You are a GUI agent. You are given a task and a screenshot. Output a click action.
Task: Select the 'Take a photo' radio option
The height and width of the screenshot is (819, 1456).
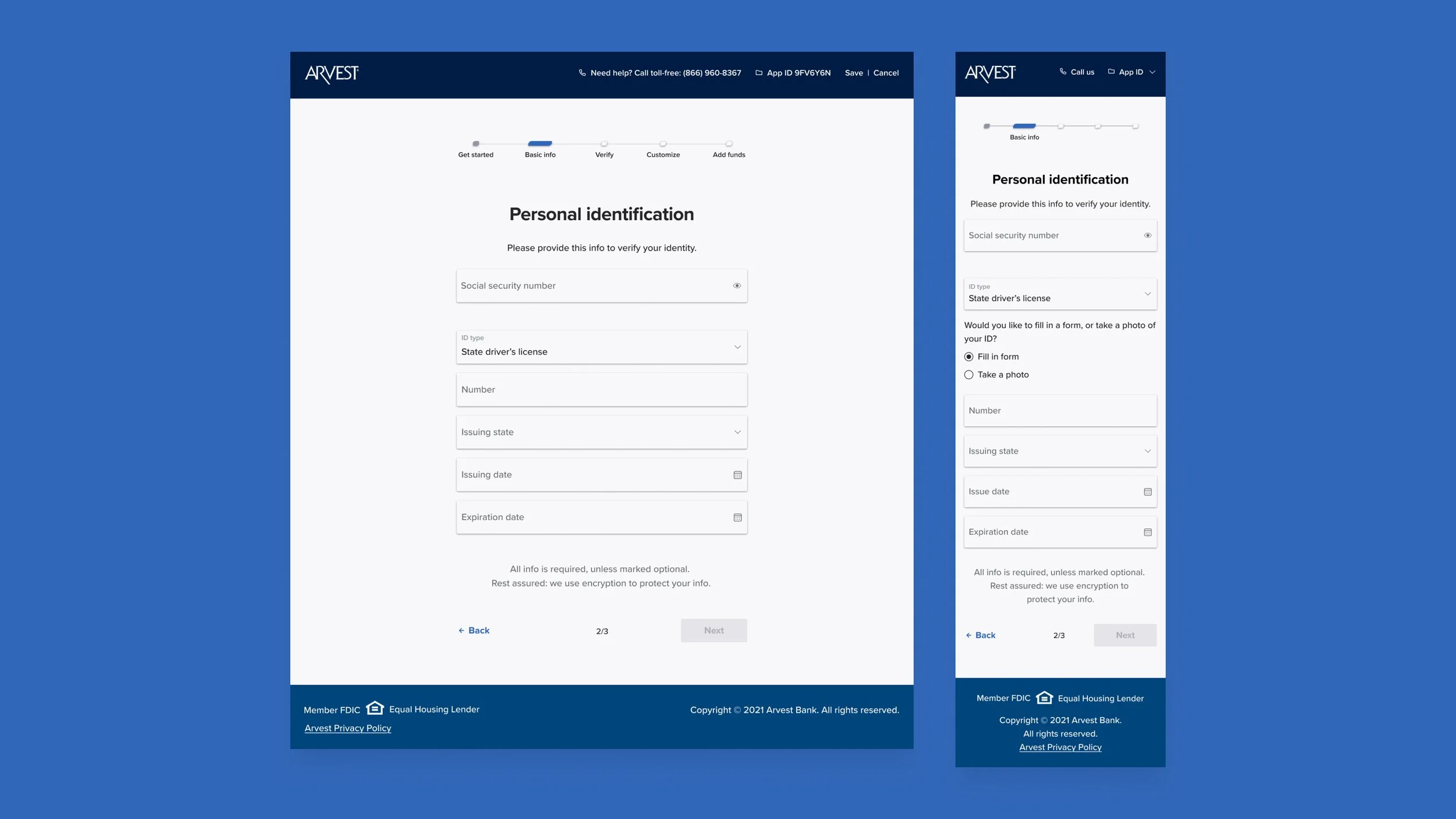point(969,375)
